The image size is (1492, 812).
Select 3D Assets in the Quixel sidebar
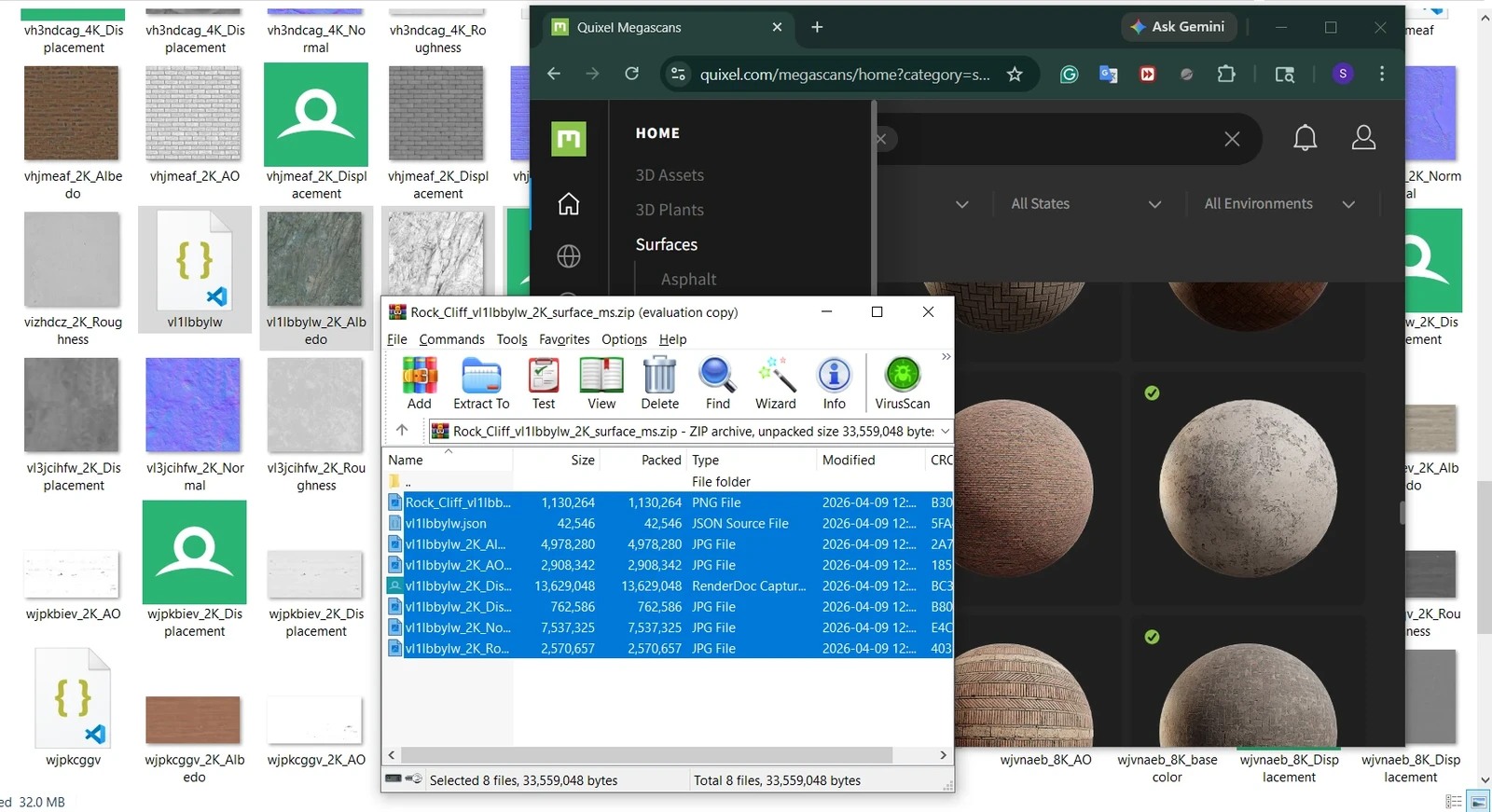(670, 175)
